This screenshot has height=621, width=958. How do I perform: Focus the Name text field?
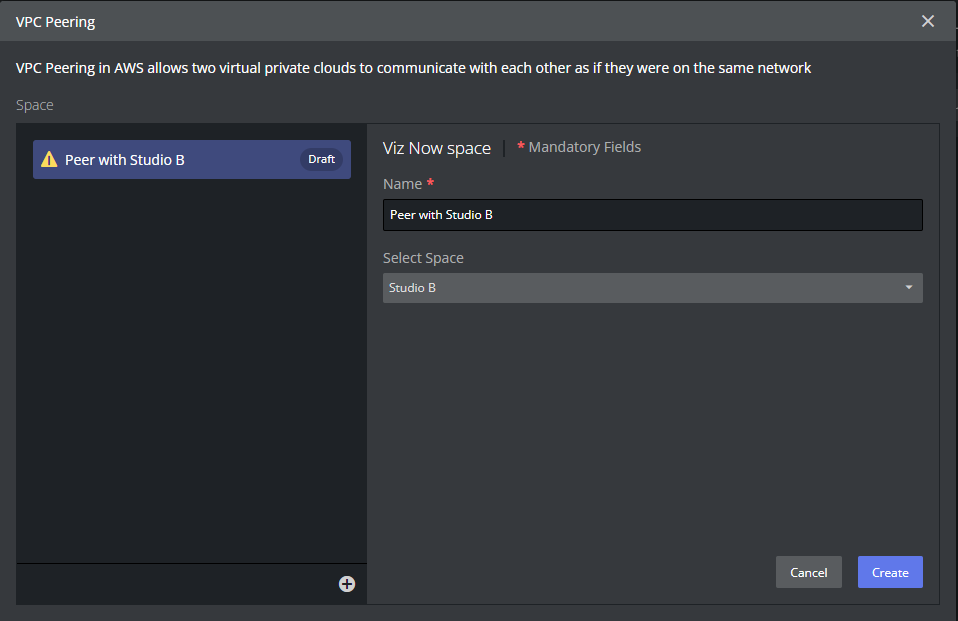pyautogui.click(x=652, y=215)
